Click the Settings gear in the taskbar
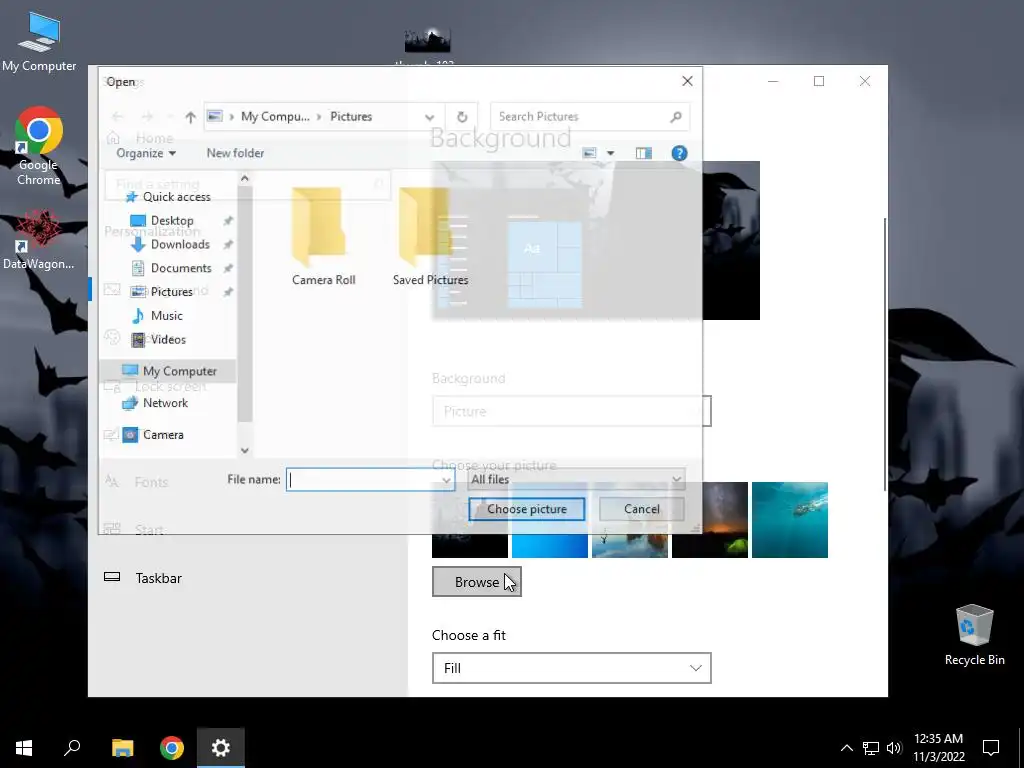Image resolution: width=1024 pixels, height=768 pixels. (x=221, y=748)
